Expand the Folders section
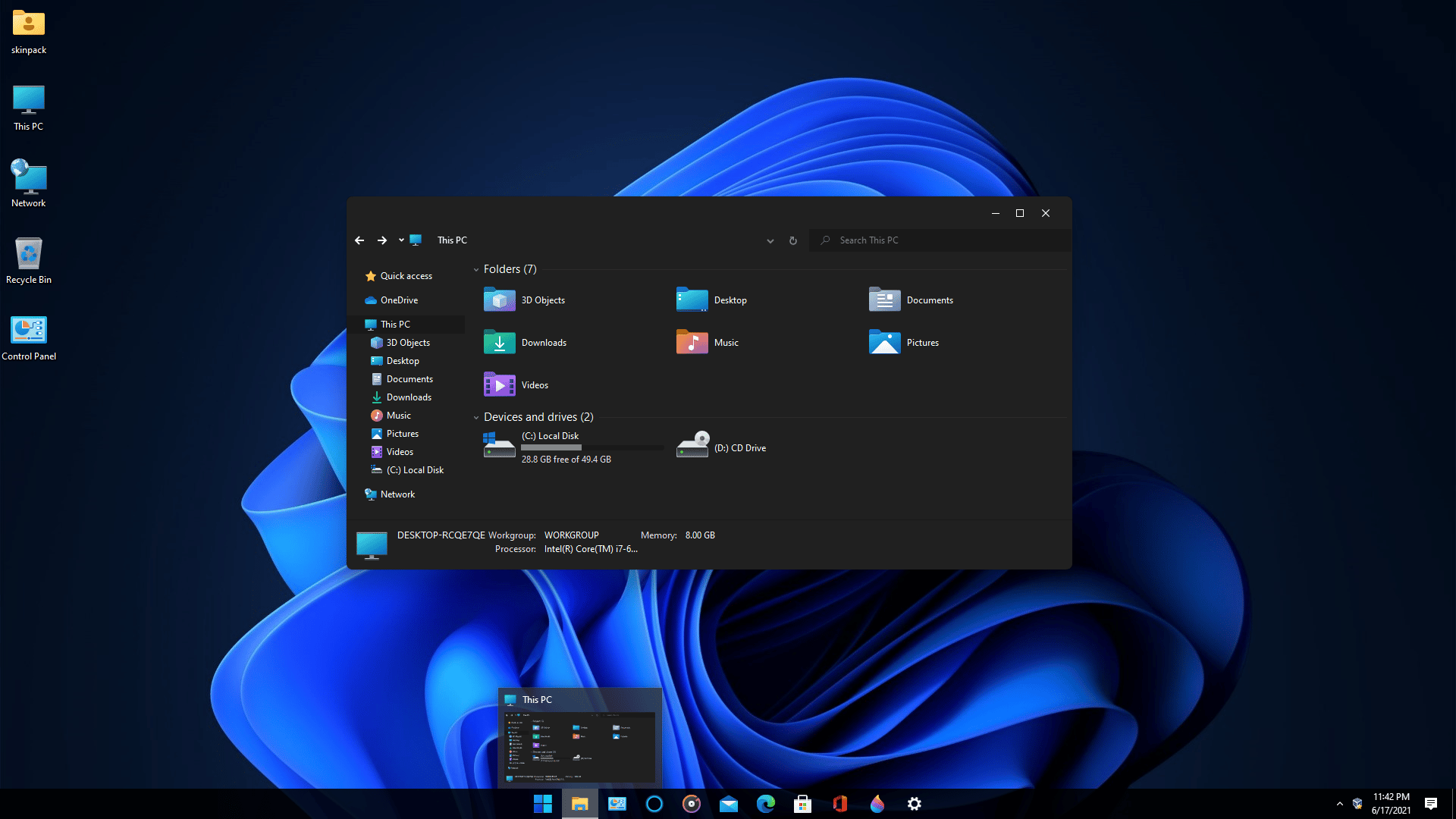Viewport: 1456px width, 819px height. pos(475,269)
